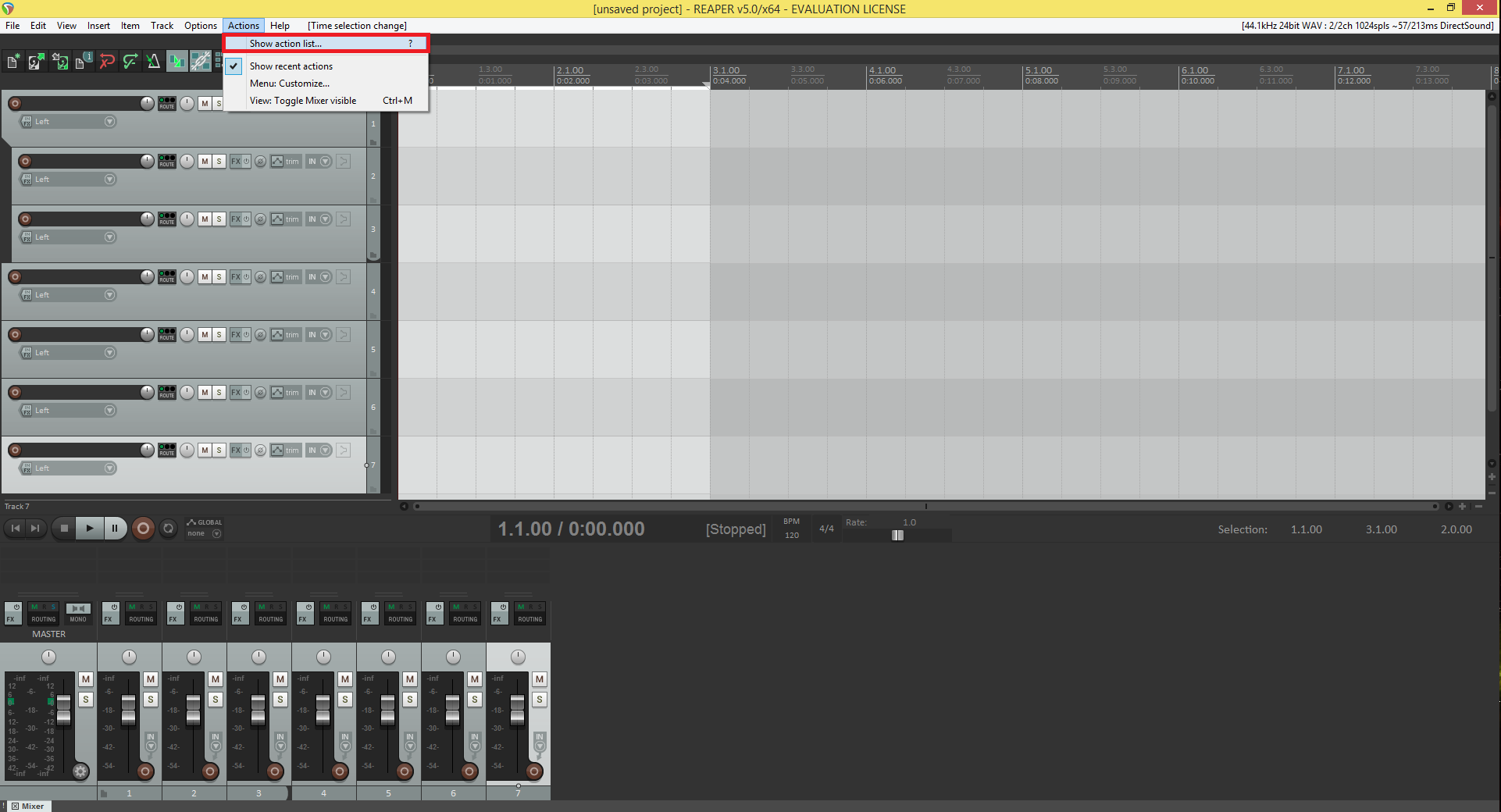Click the red Undo arrow icon
Screen dimensions: 1501x812
tap(107, 62)
